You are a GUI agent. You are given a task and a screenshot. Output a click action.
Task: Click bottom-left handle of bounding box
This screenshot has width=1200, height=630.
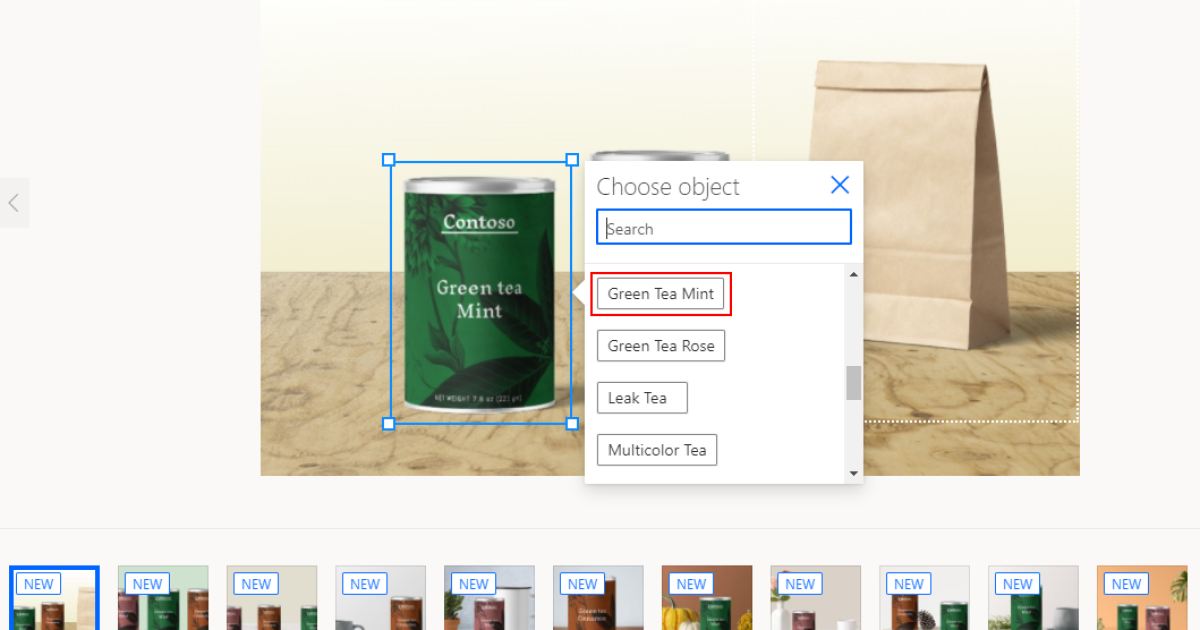point(389,424)
